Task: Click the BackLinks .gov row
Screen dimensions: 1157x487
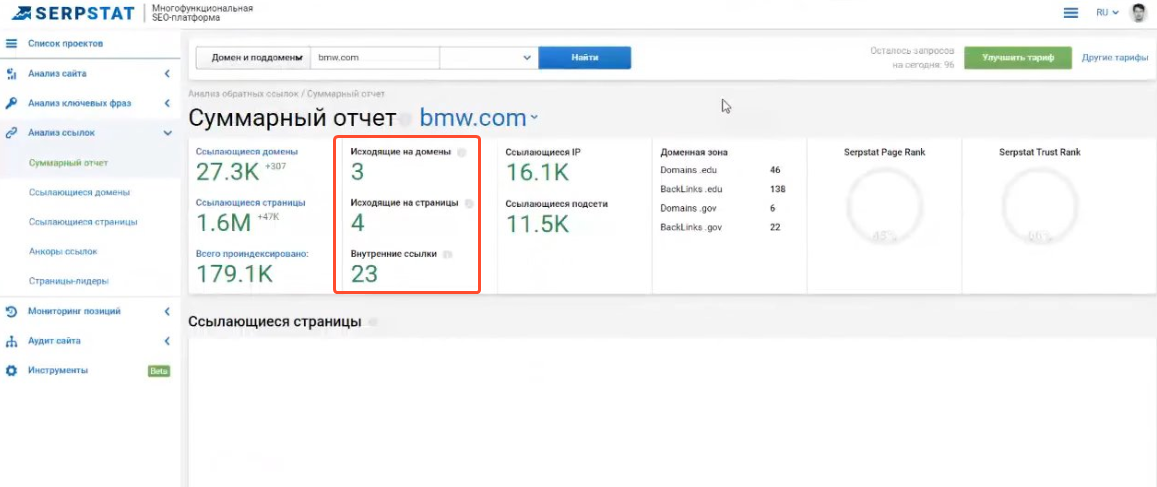Action: (720, 227)
